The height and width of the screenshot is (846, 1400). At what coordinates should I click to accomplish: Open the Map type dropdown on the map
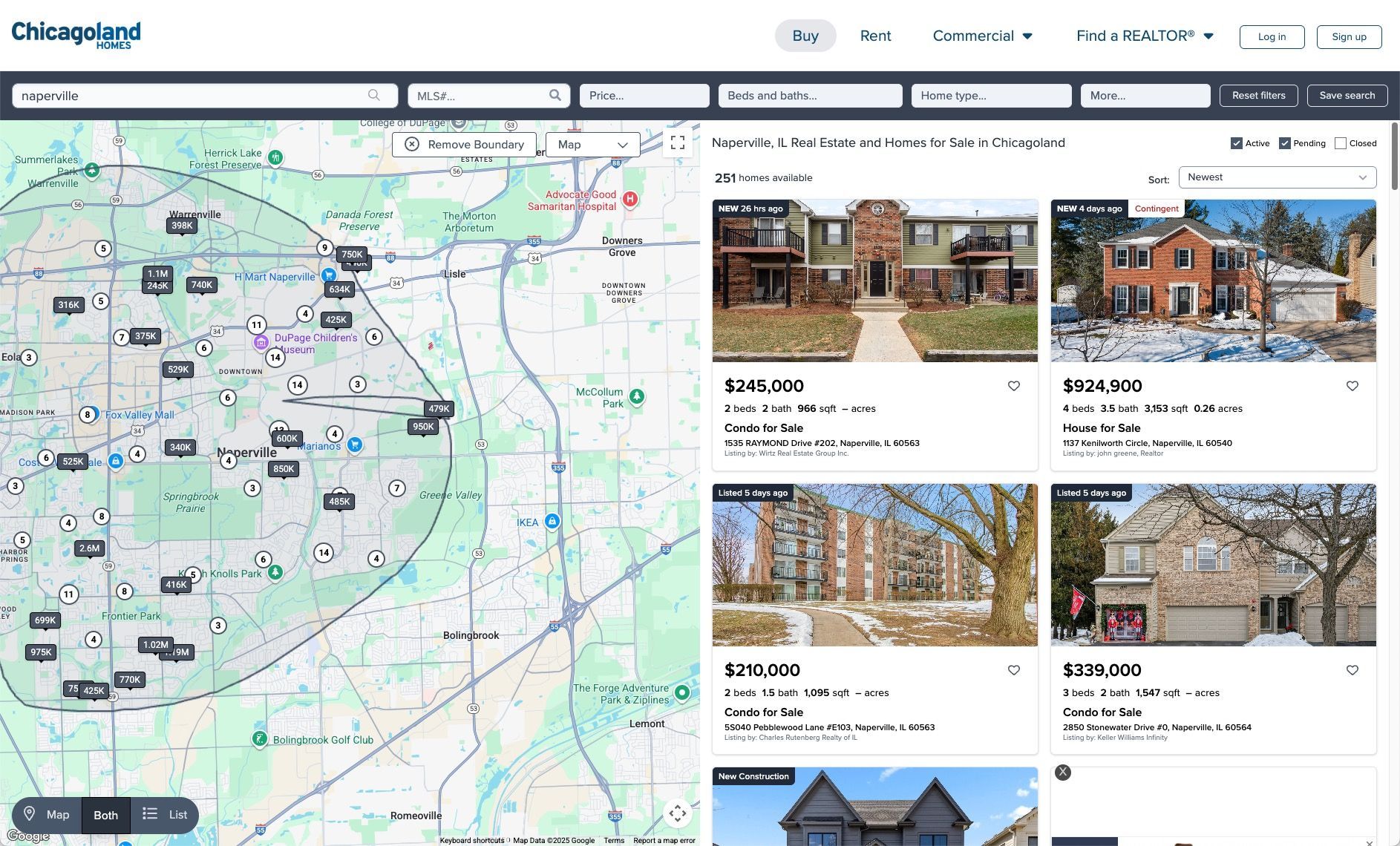[x=592, y=144]
